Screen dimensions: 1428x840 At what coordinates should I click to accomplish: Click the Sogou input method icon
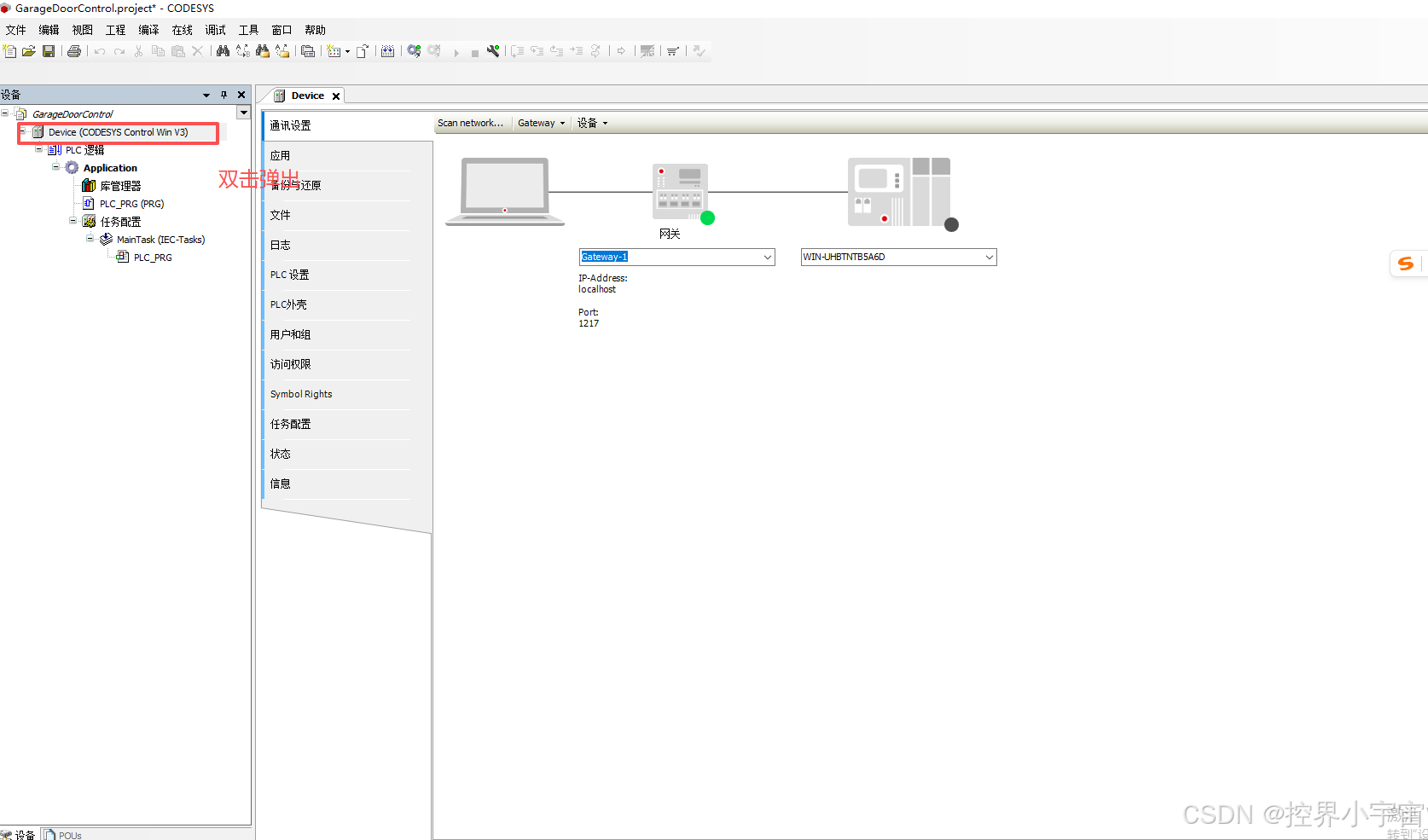(1406, 264)
